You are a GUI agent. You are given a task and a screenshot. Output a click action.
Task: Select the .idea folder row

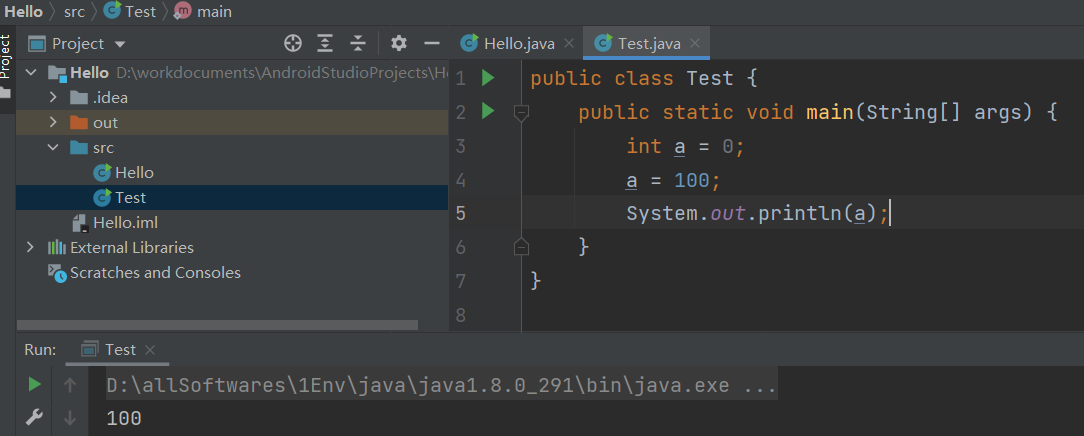click(232, 97)
